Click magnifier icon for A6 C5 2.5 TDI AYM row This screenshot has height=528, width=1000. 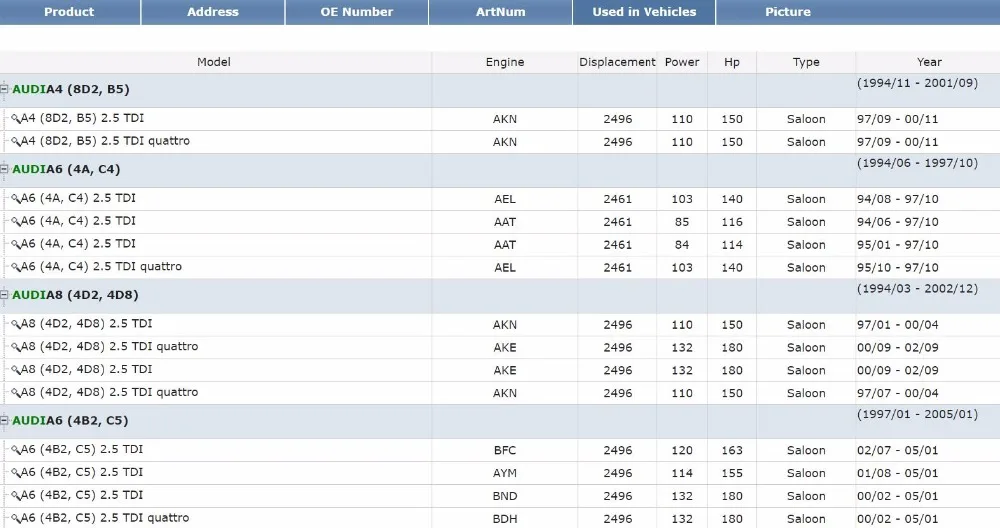[16, 473]
